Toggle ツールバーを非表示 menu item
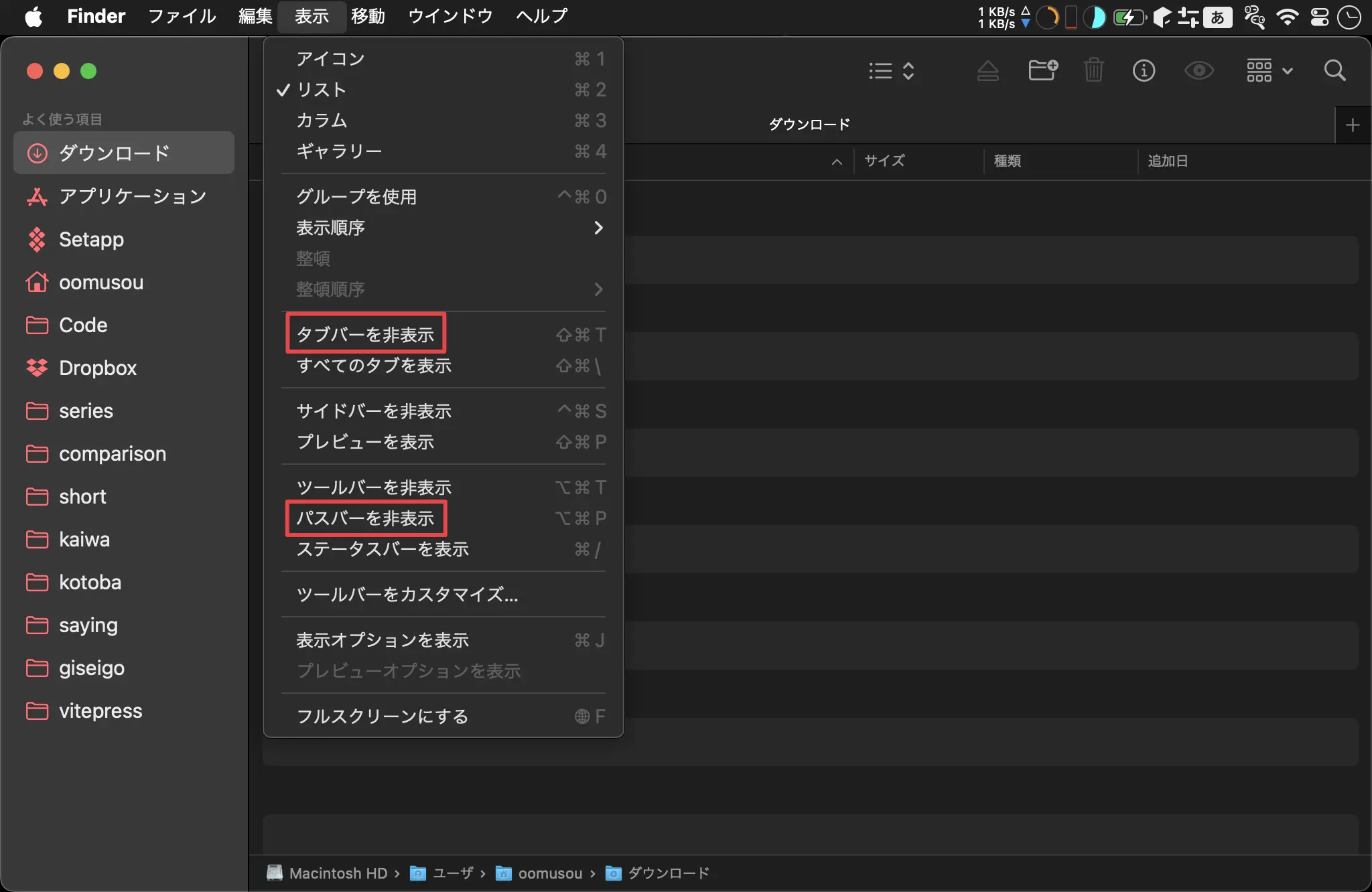Image resolution: width=1372 pixels, height=892 pixels. [443, 488]
